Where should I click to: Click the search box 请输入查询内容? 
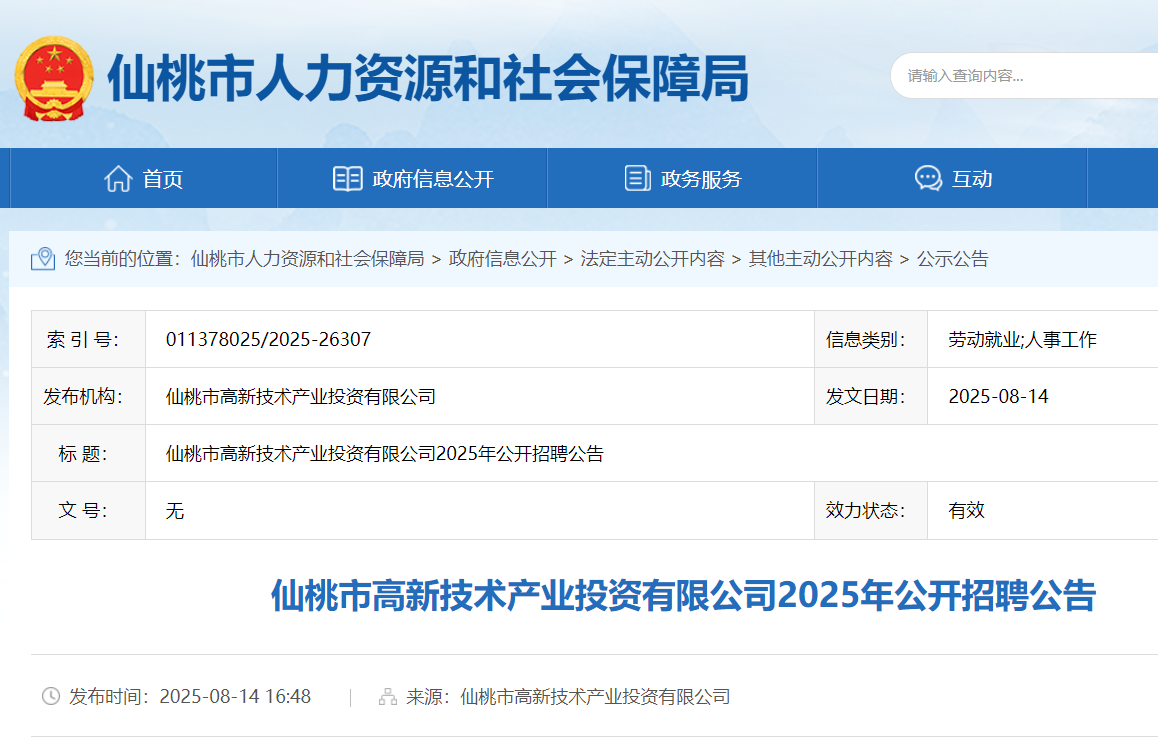coord(1025,75)
